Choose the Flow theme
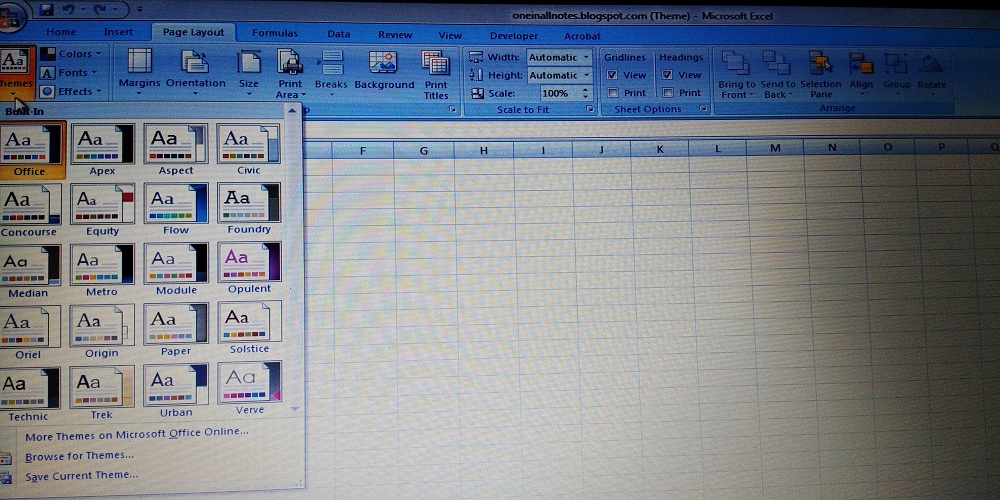This screenshot has height=500, width=1000. (176, 209)
